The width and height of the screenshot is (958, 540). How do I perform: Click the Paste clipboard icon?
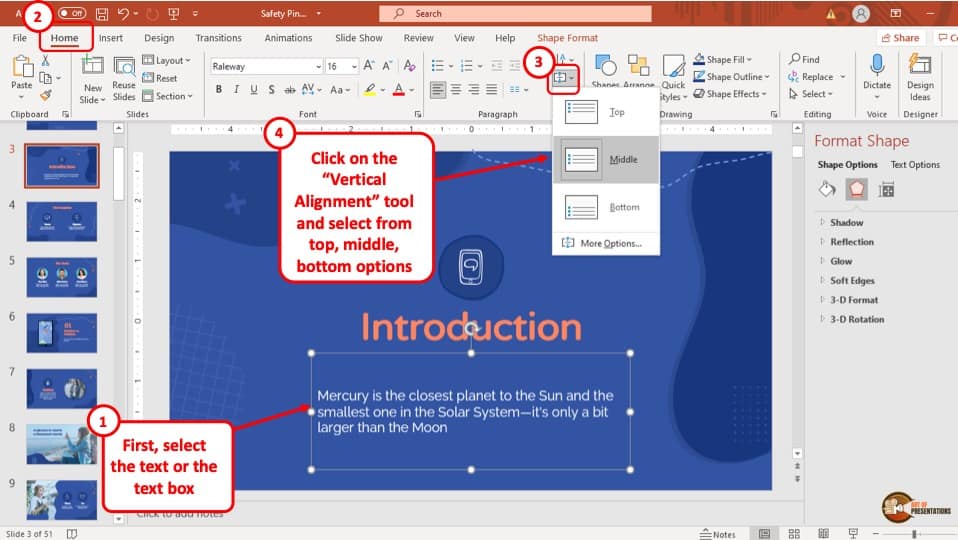(x=22, y=66)
